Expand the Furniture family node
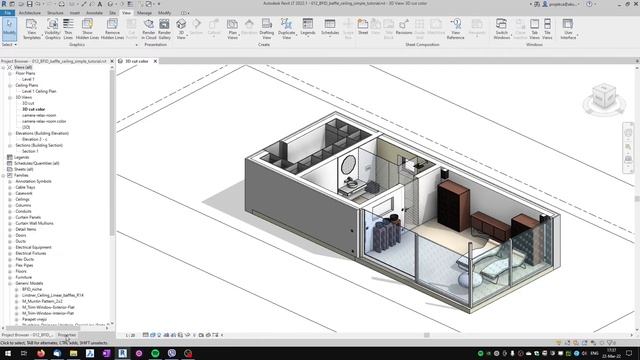 (10, 277)
